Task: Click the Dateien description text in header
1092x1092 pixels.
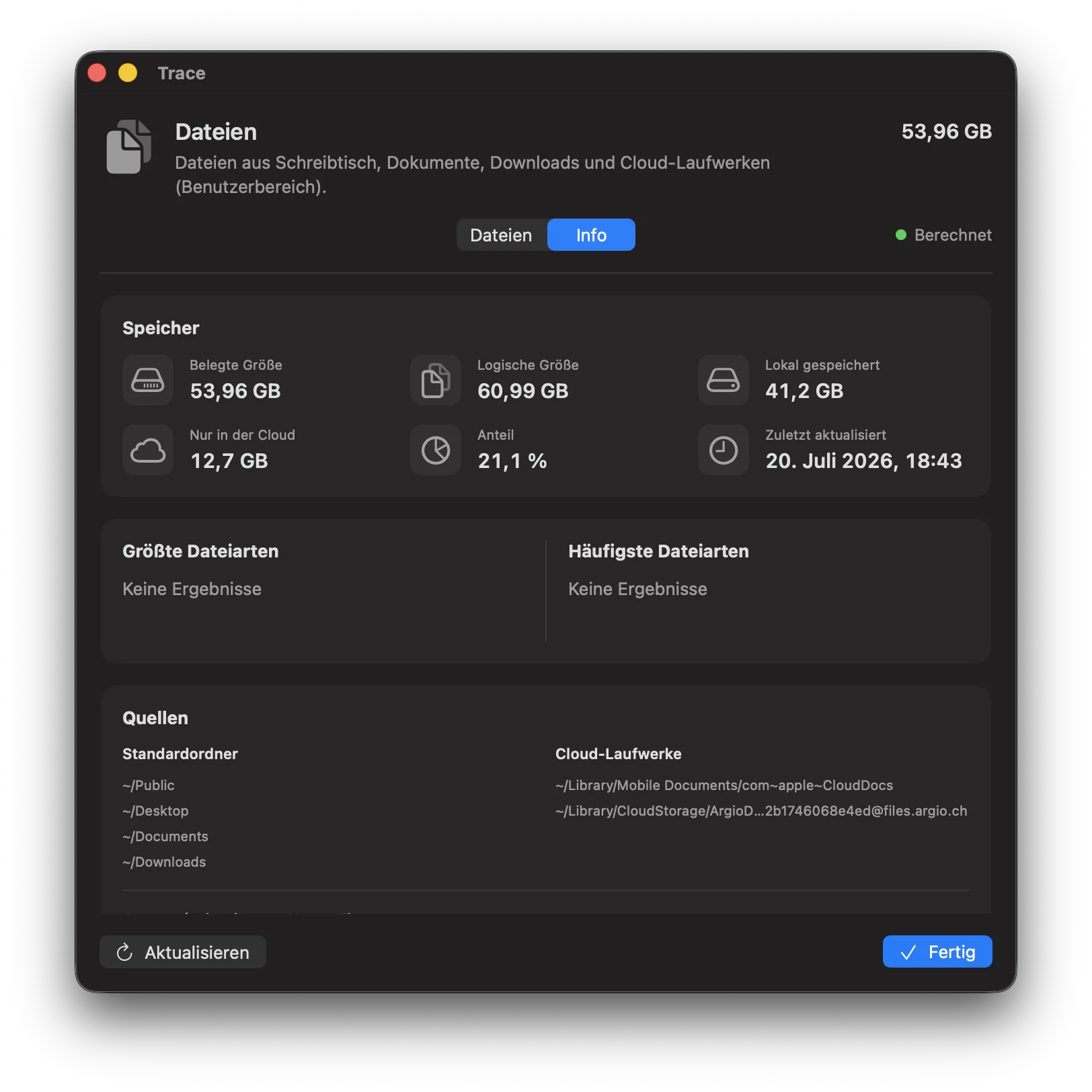Action: click(x=473, y=175)
